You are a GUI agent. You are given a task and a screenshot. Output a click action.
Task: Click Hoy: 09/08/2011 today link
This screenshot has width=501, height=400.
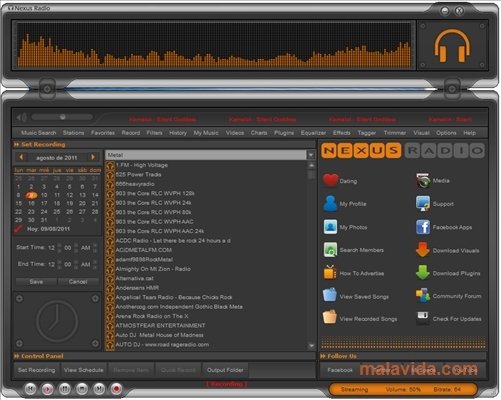(48, 229)
